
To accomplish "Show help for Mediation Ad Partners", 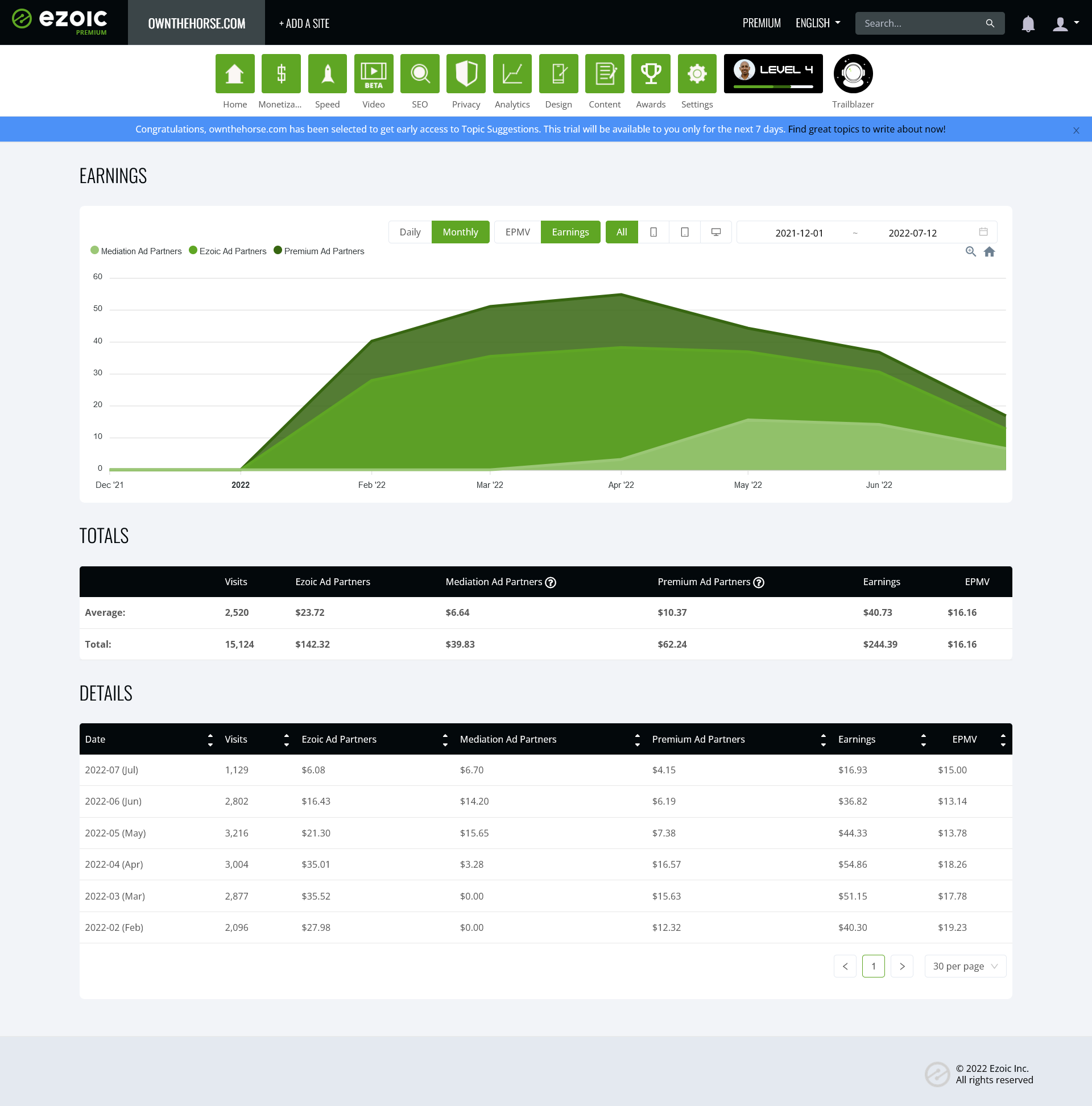I will click(x=551, y=582).
